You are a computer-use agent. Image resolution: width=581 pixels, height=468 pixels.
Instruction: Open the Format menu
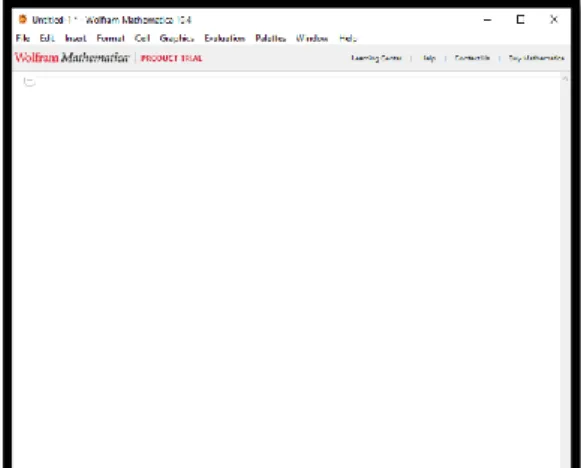point(110,38)
